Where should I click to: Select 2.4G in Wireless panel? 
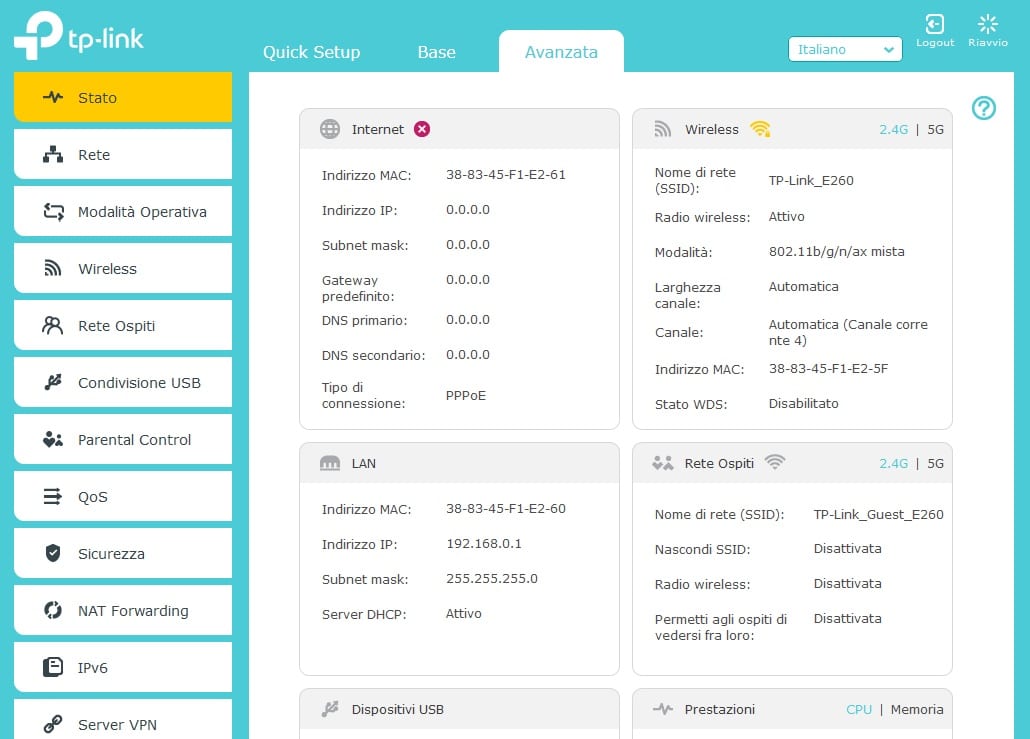point(893,130)
